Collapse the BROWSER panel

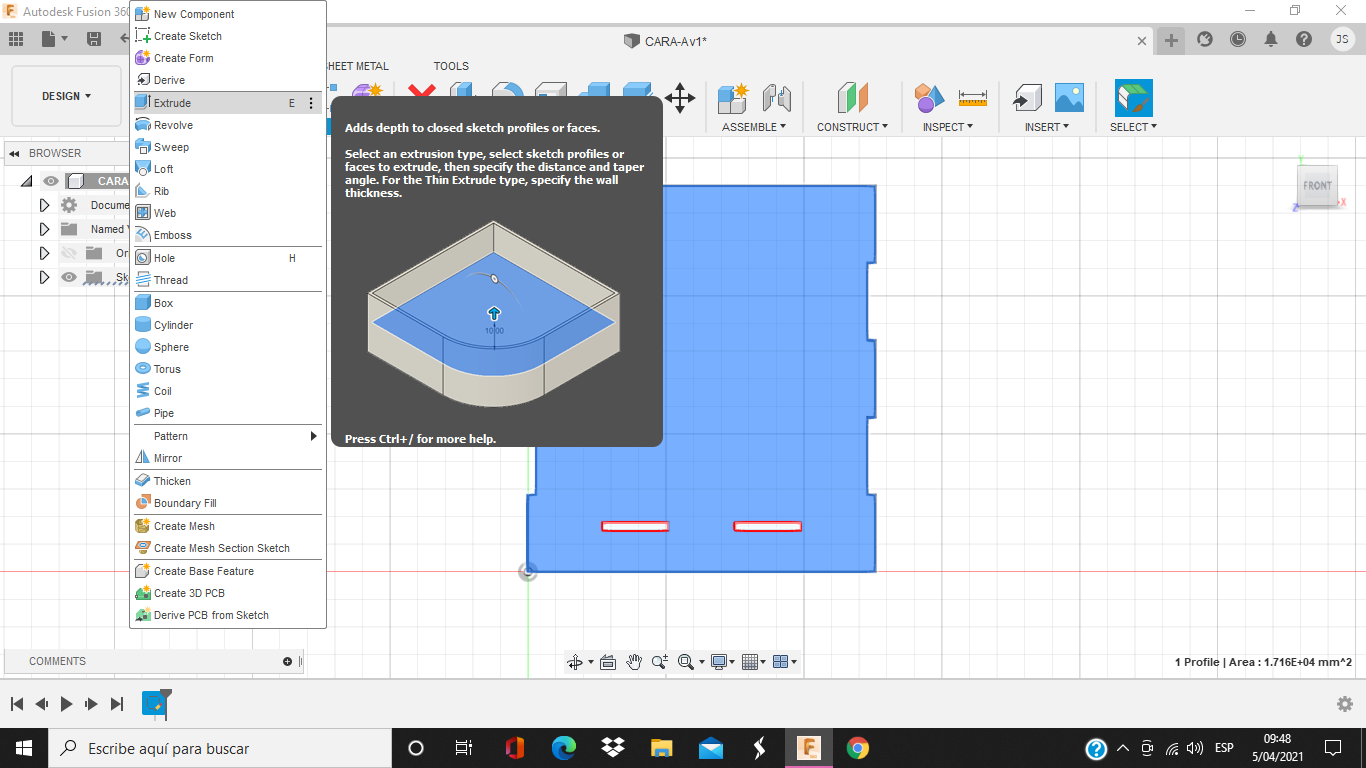click(x=15, y=153)
